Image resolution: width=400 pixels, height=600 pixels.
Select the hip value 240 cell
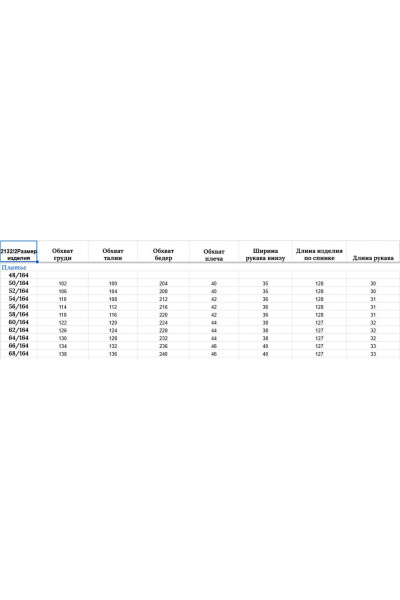point(163,354)
